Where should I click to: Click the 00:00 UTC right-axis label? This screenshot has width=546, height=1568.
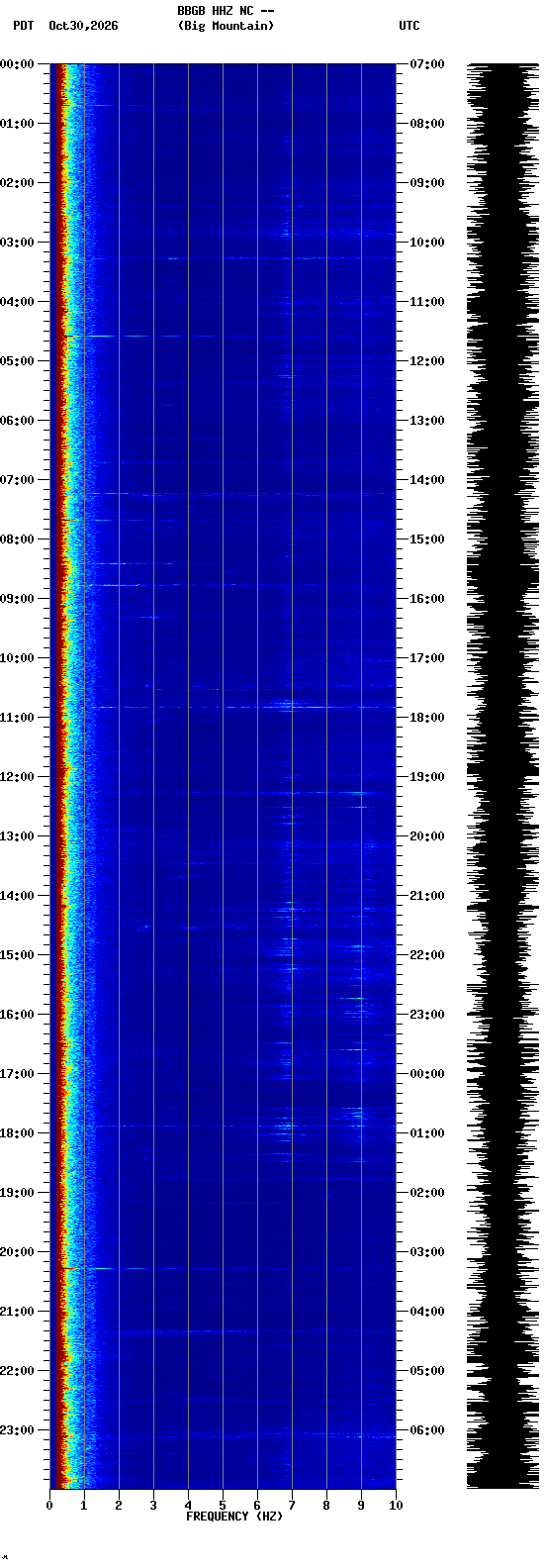point(426,1074)
